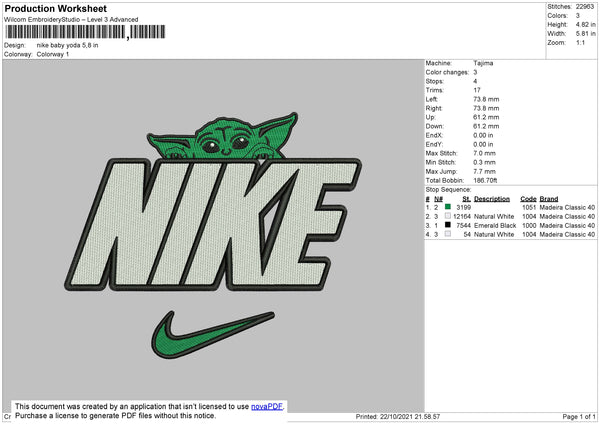Viewport: 600px width, 424px height.
Task: Click the 'Brand' column header
Action: (549, 199)
